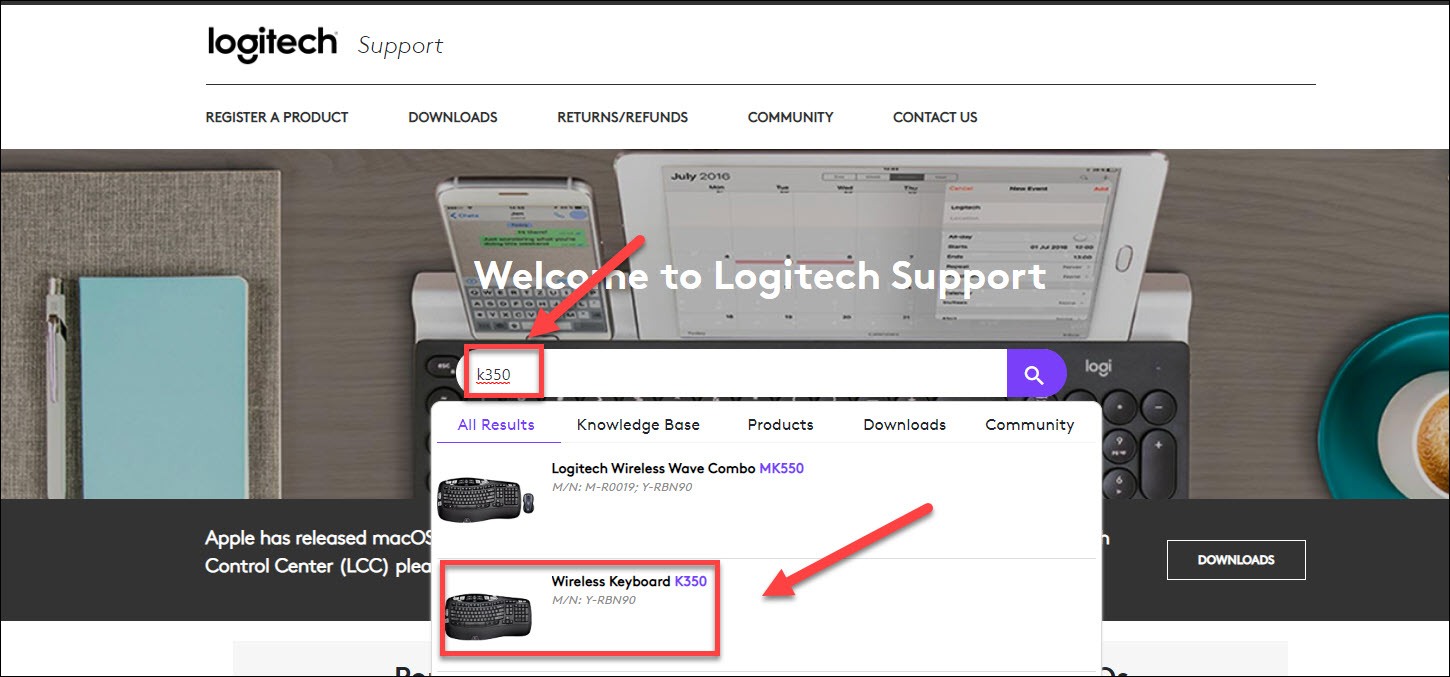Switch to the Community results tab
The width and height of the screenshot is (1450, 677).
[x=1028, y=424]
